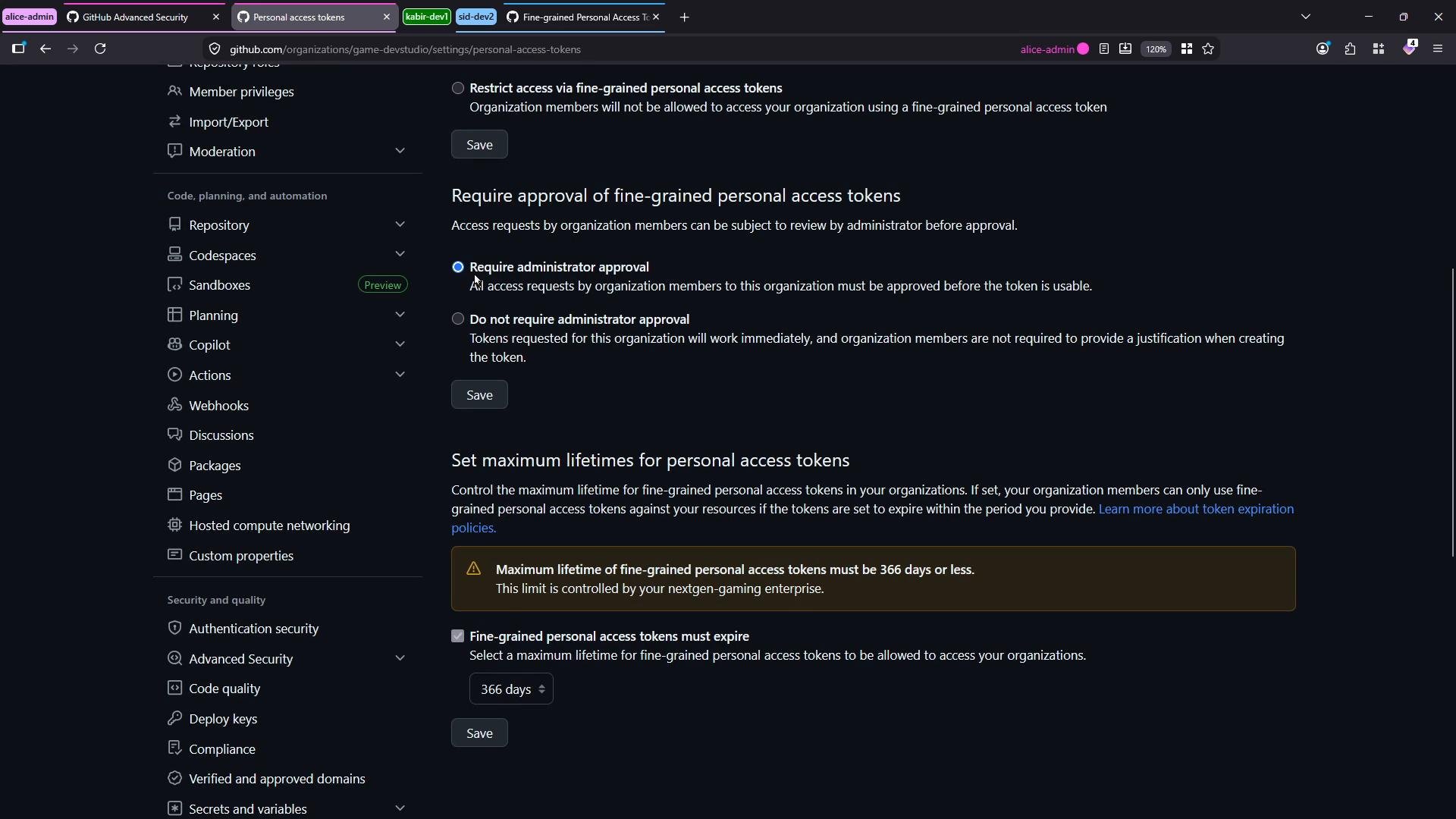Click the browser back arrow
The image size is (1456, 819).
click(x=45, y=49)
